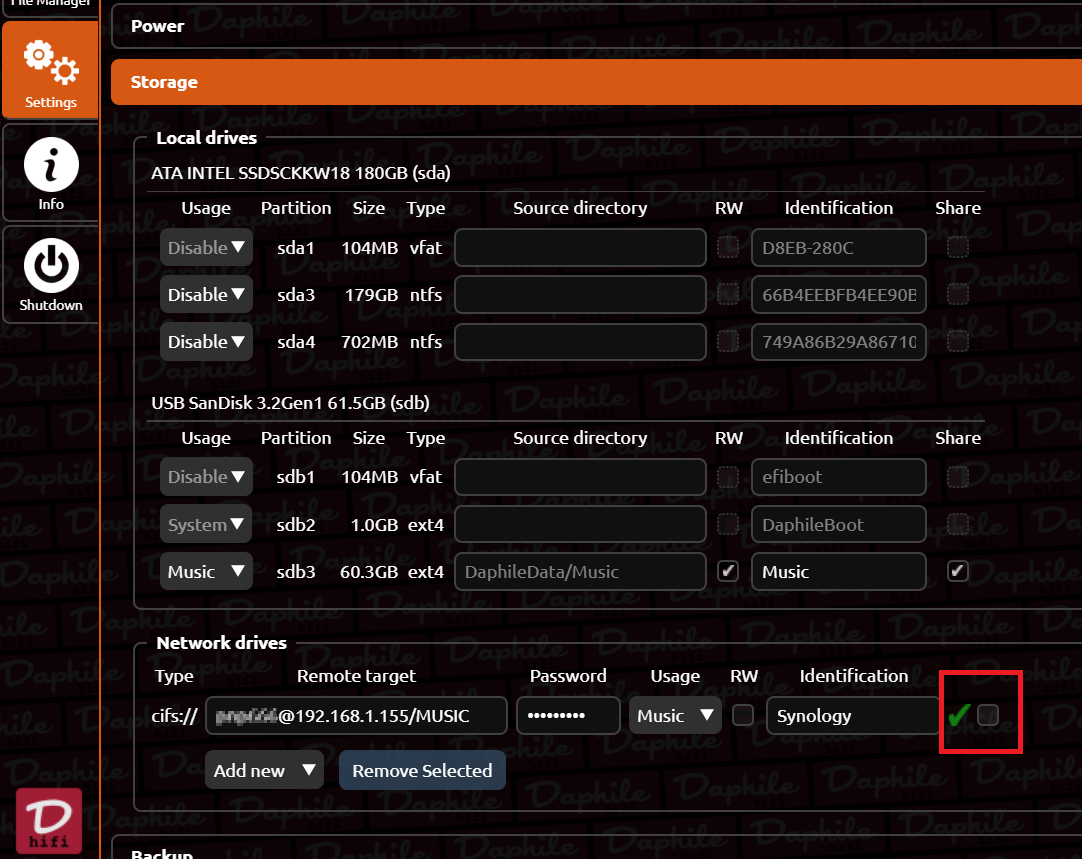Toggle Share checkbox for sdb2

click(x=958, y=524)
